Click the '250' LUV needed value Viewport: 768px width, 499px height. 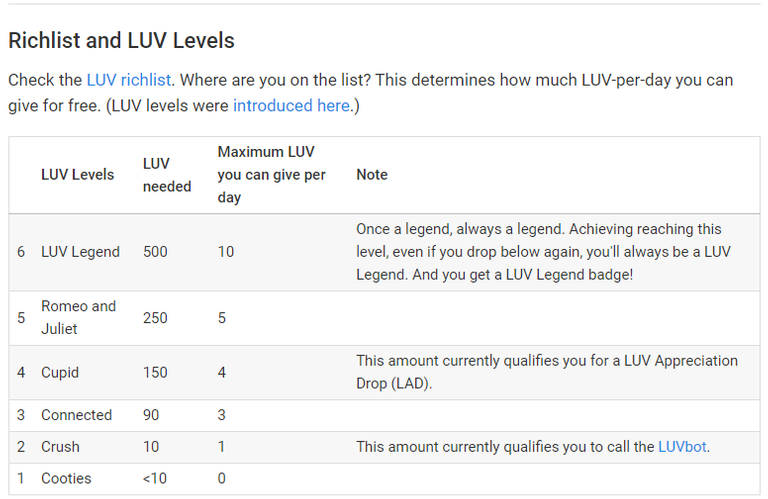click(x=155, y=318)
